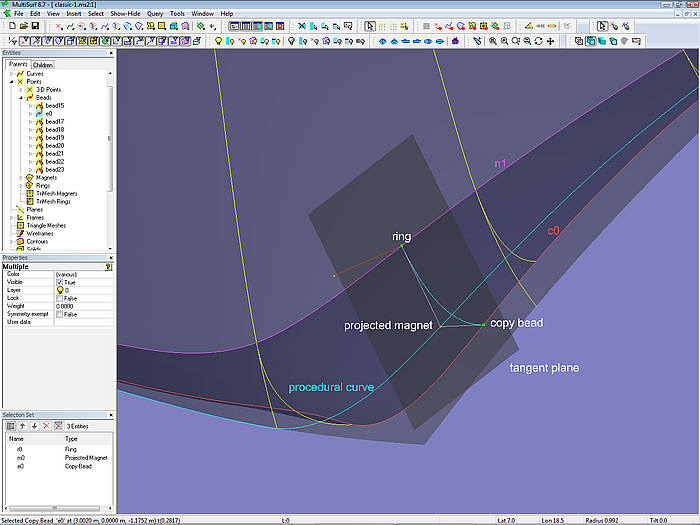Click the rotate view icon
This screenshot has width=700, height=525.
pyautogui.click(x=539, y=41)
